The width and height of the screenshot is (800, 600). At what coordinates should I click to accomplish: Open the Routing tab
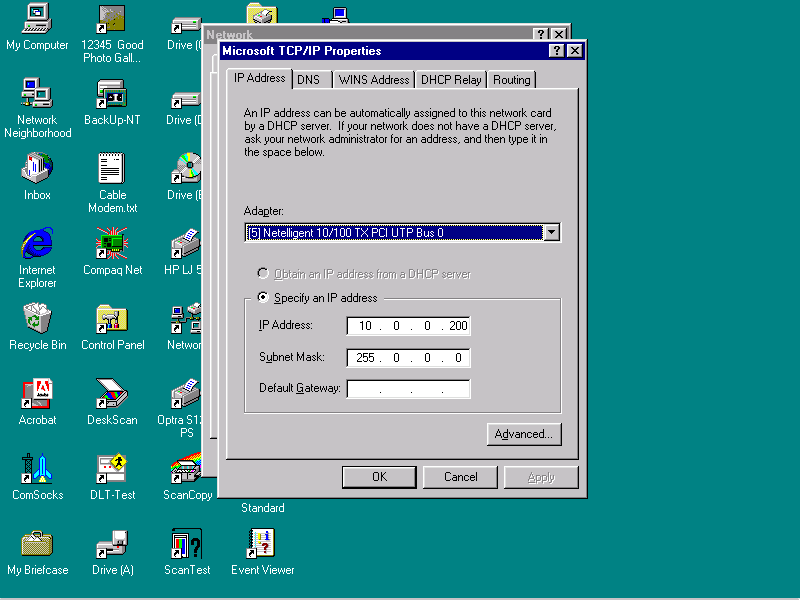512,80
